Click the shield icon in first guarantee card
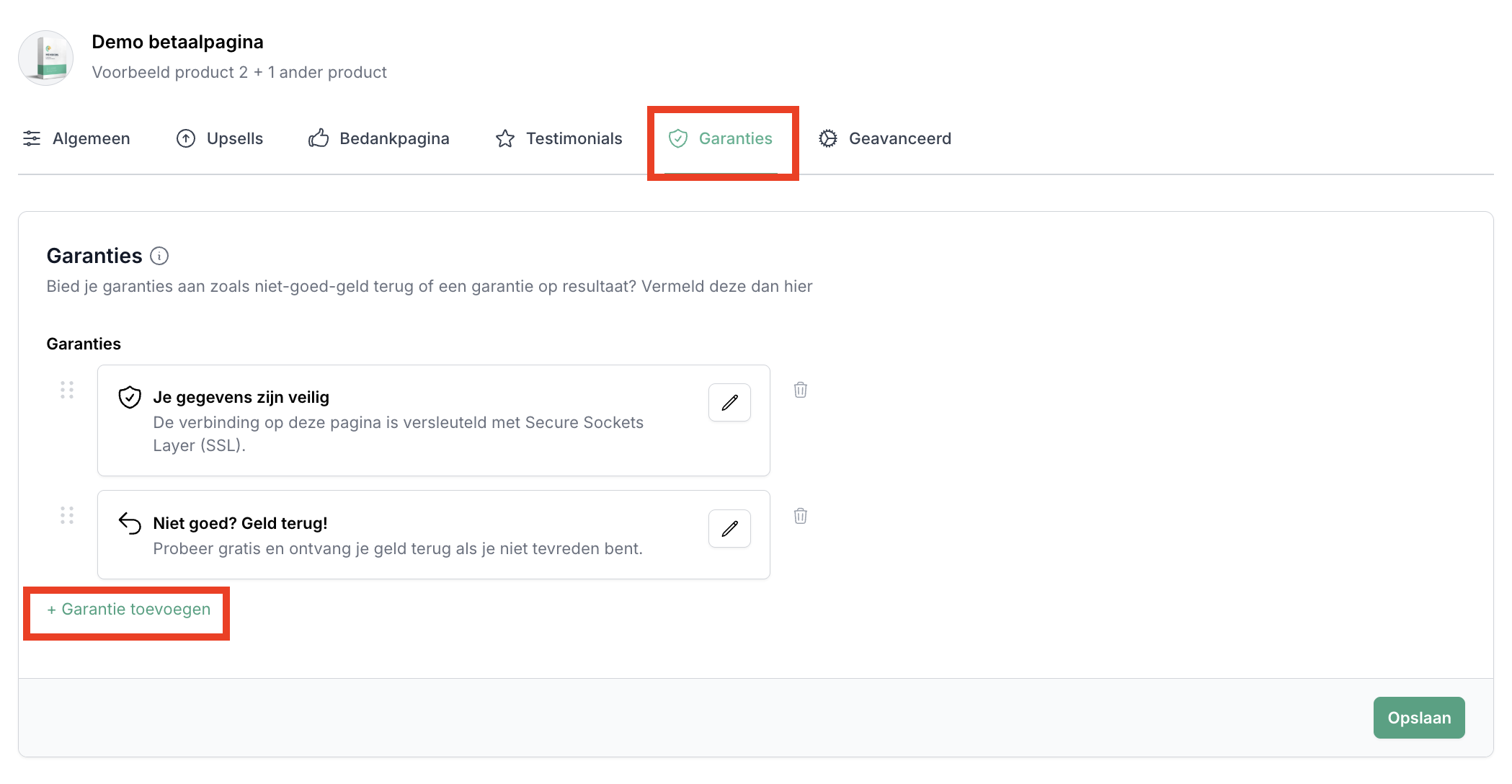The image size is (1512, 784). [x=130, y=397]
